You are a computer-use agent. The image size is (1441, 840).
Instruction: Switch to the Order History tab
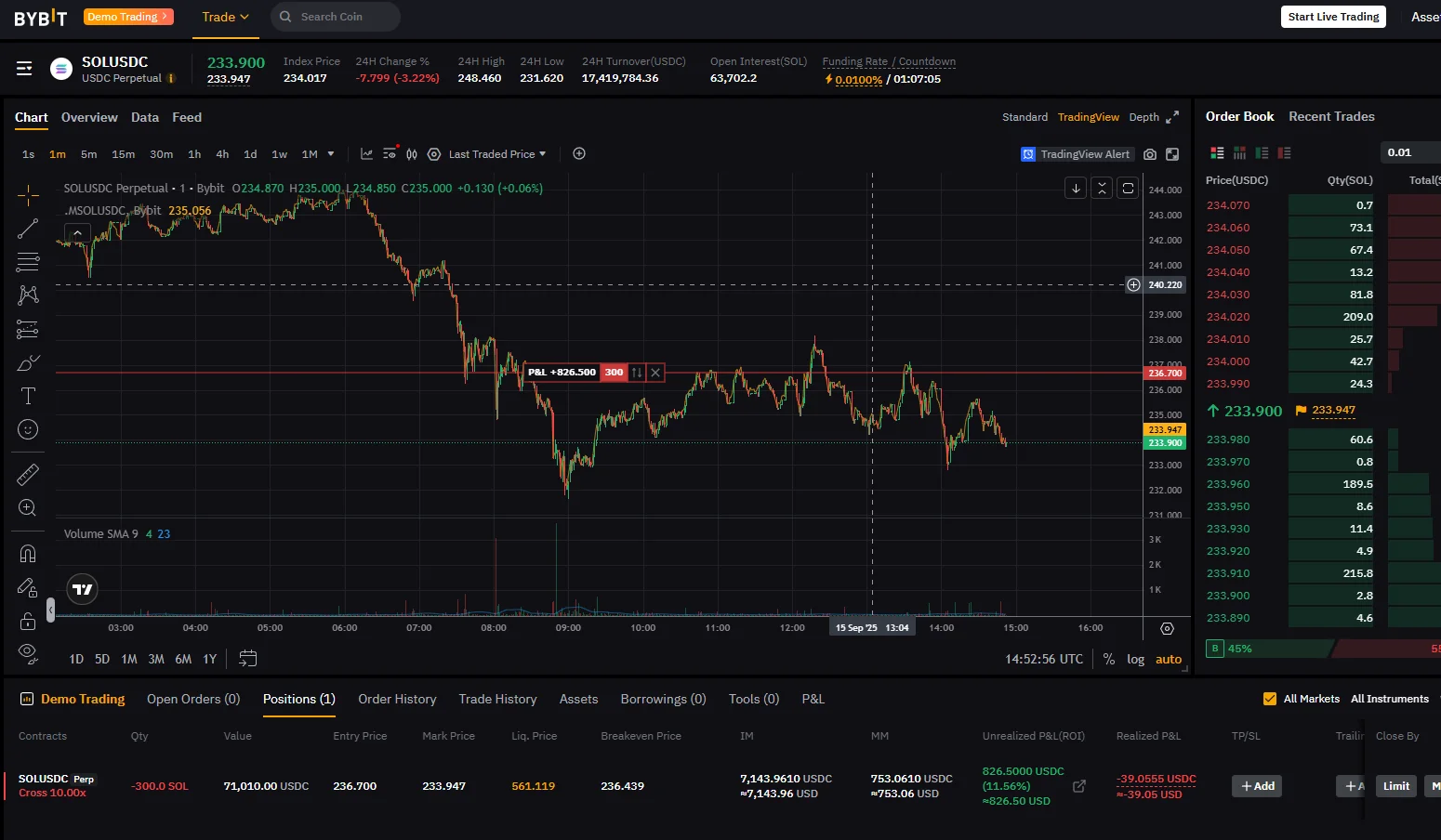tap(397, 699)
